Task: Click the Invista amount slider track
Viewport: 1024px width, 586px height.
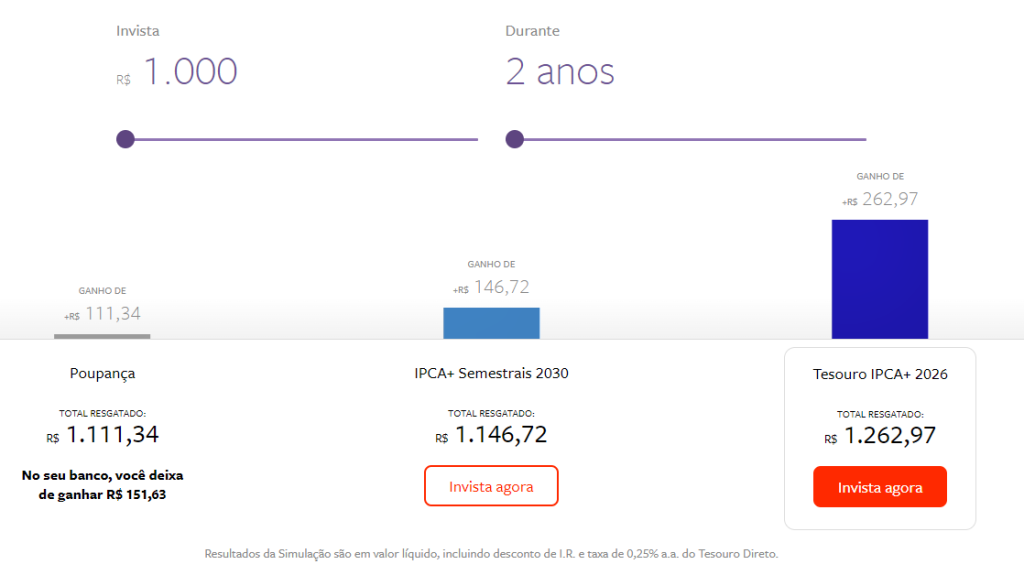Action: pos(300,139)
